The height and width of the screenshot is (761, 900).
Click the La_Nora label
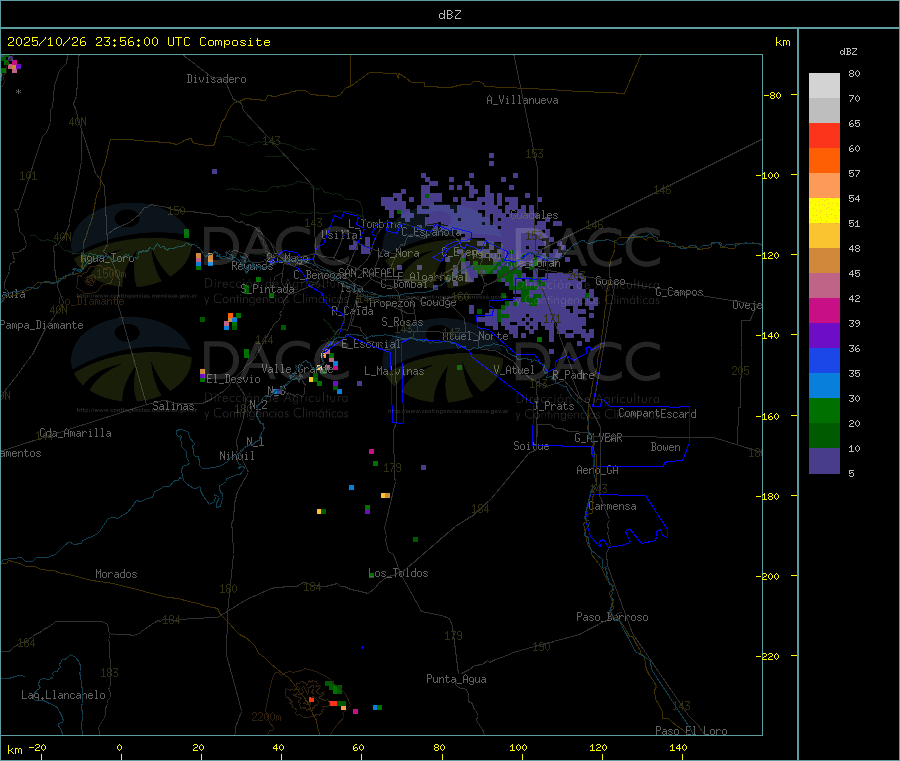tap(398, 253)
